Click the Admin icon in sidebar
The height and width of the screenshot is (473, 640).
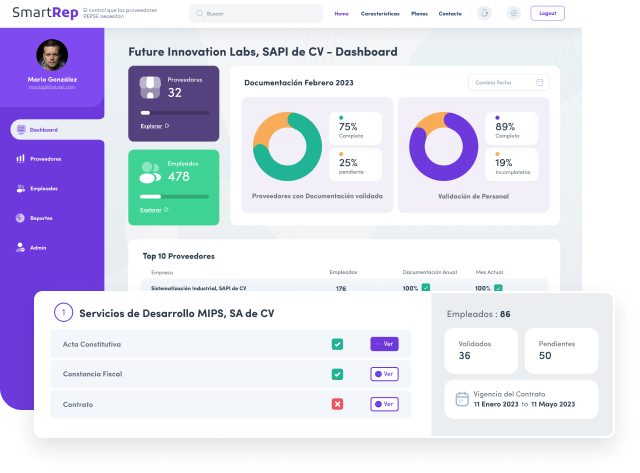pos(20,247)
